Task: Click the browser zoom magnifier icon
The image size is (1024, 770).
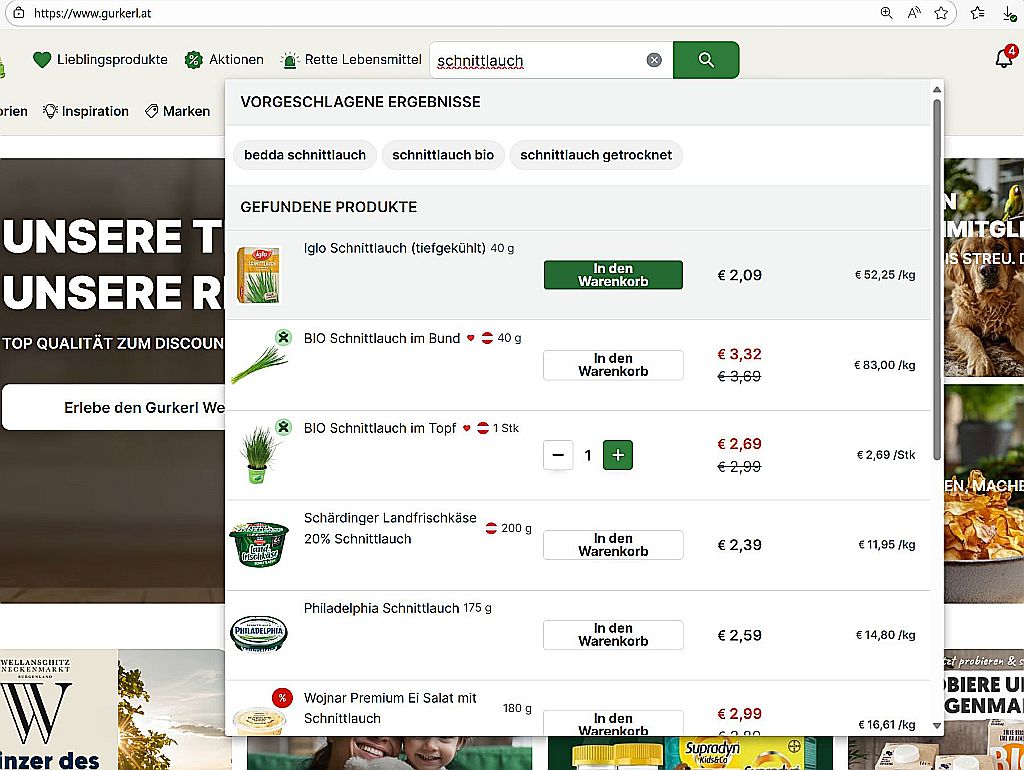Action: pyautogui.click(x=886, y=13)
